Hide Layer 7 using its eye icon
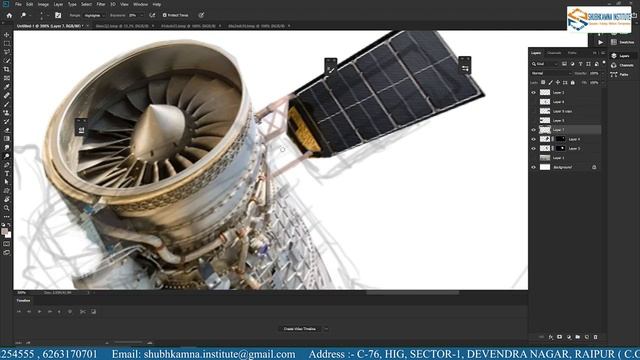 coord(533,130)
